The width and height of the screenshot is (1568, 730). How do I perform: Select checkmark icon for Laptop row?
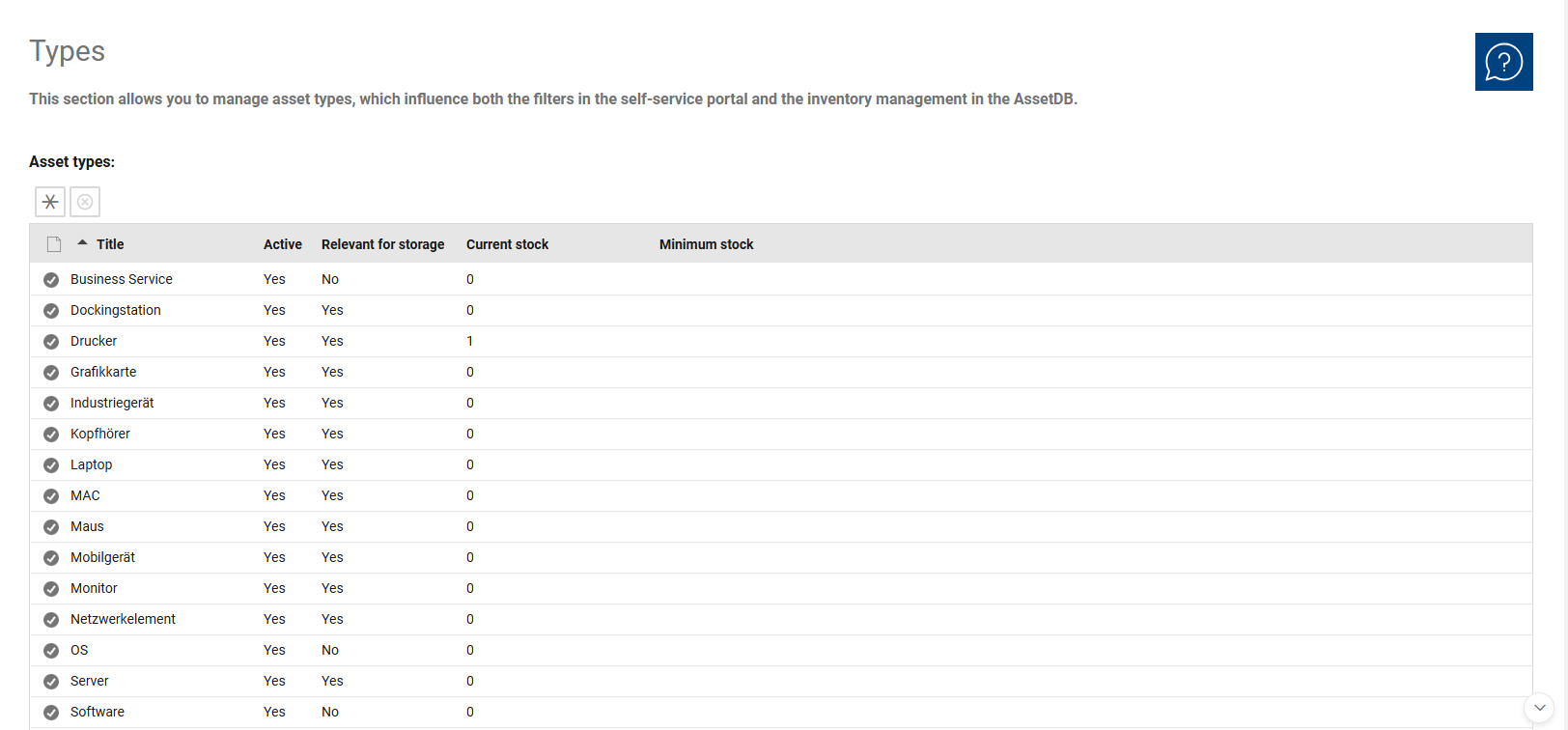coord(51,465)
